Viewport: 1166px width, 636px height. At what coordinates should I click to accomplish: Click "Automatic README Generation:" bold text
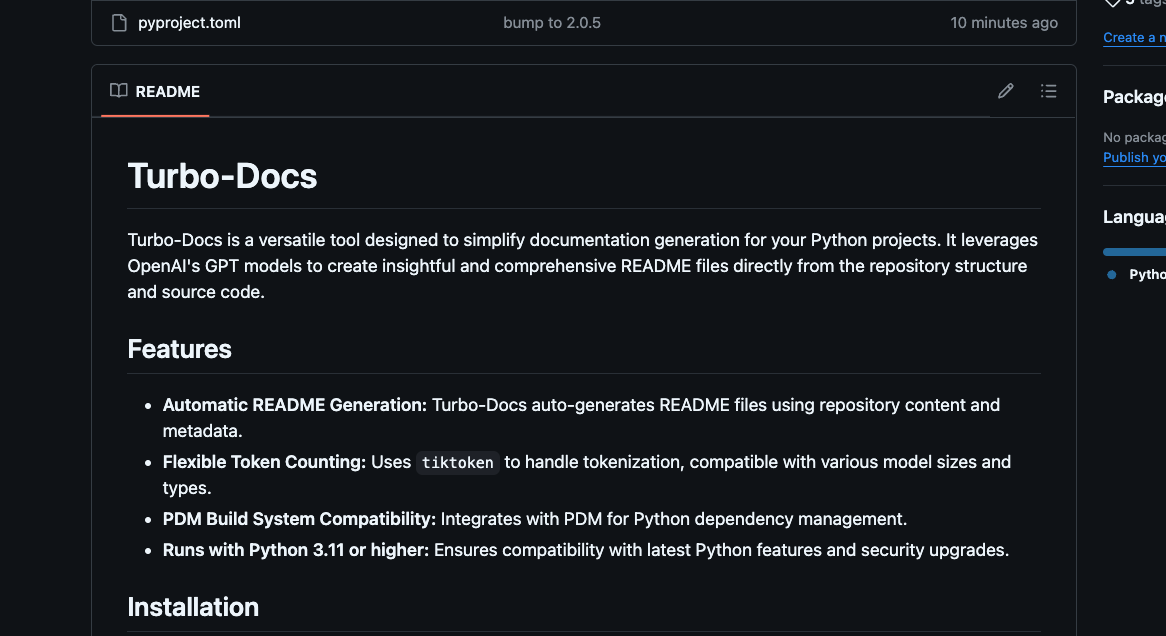point(294,405)
